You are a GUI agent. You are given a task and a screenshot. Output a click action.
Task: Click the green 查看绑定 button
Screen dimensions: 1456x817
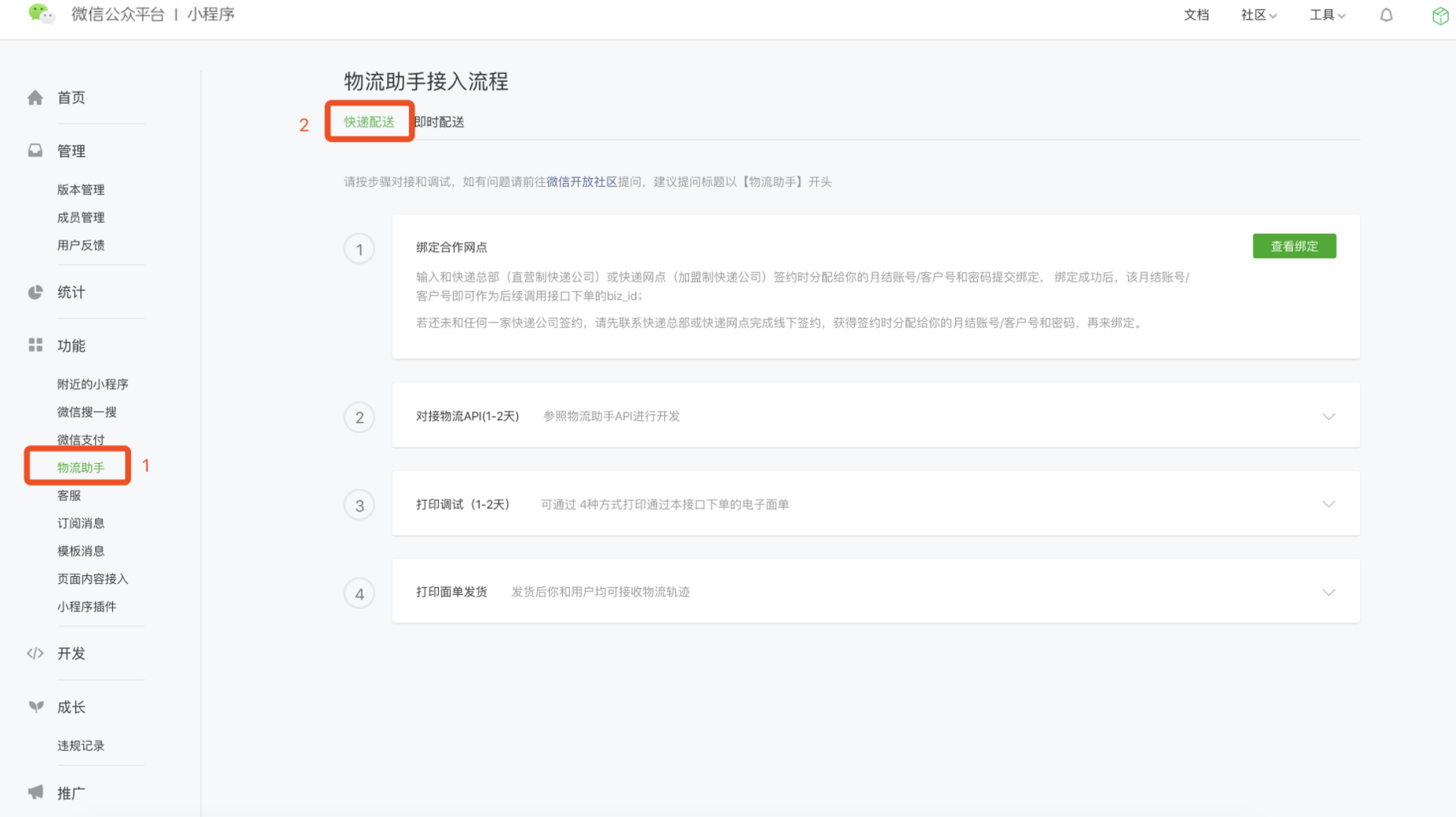1294,246
